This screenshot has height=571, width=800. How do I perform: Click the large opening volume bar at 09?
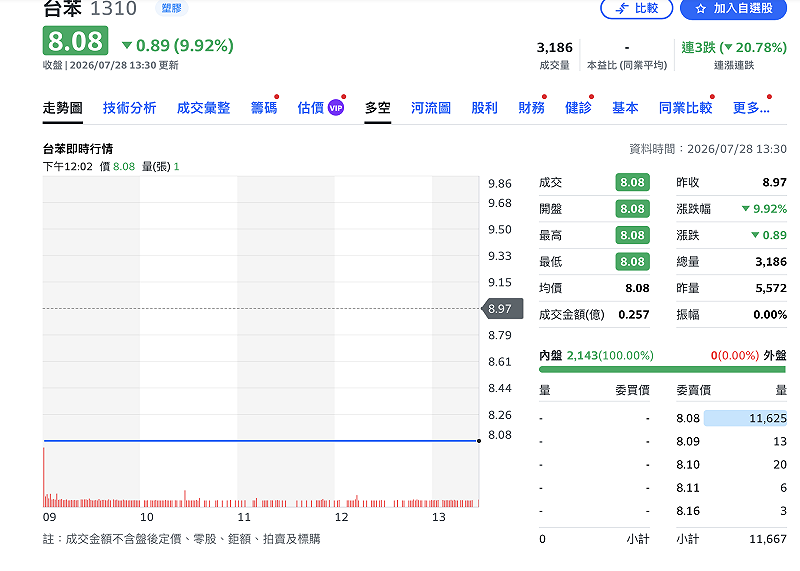[44, 477]
